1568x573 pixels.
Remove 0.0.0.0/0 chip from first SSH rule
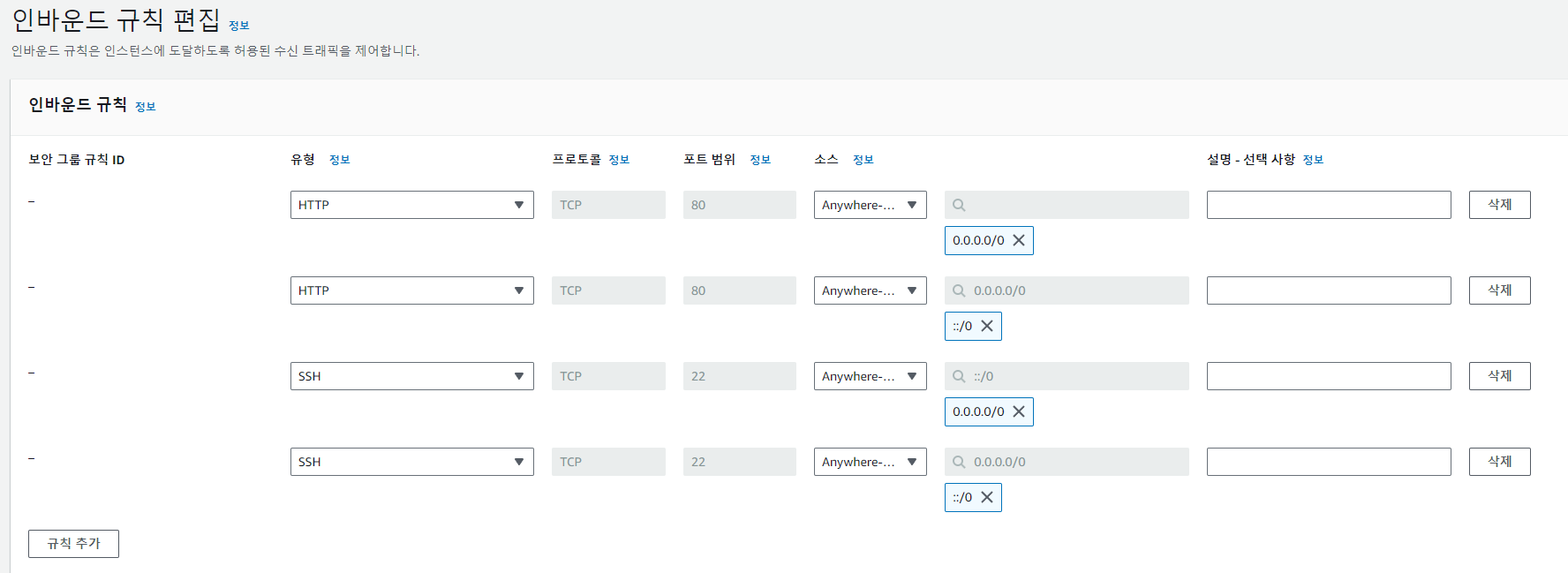[x=1019, y=411]
